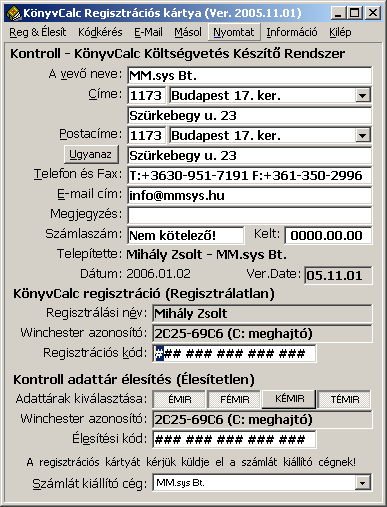Click the Postacíme street address field
This screenshot has width=387, height=507.
[249, 156]
